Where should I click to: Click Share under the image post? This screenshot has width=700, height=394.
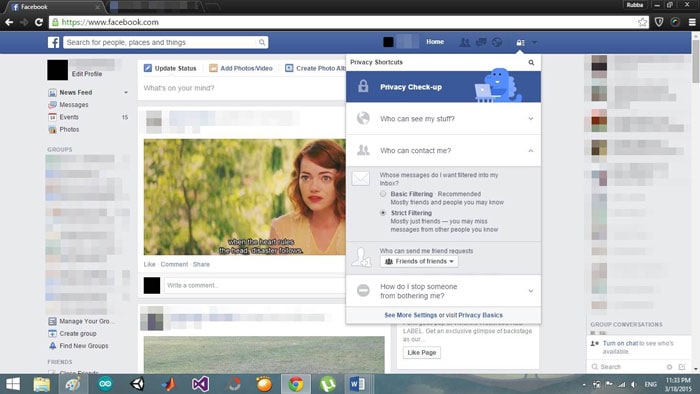(x=201, y=265)
